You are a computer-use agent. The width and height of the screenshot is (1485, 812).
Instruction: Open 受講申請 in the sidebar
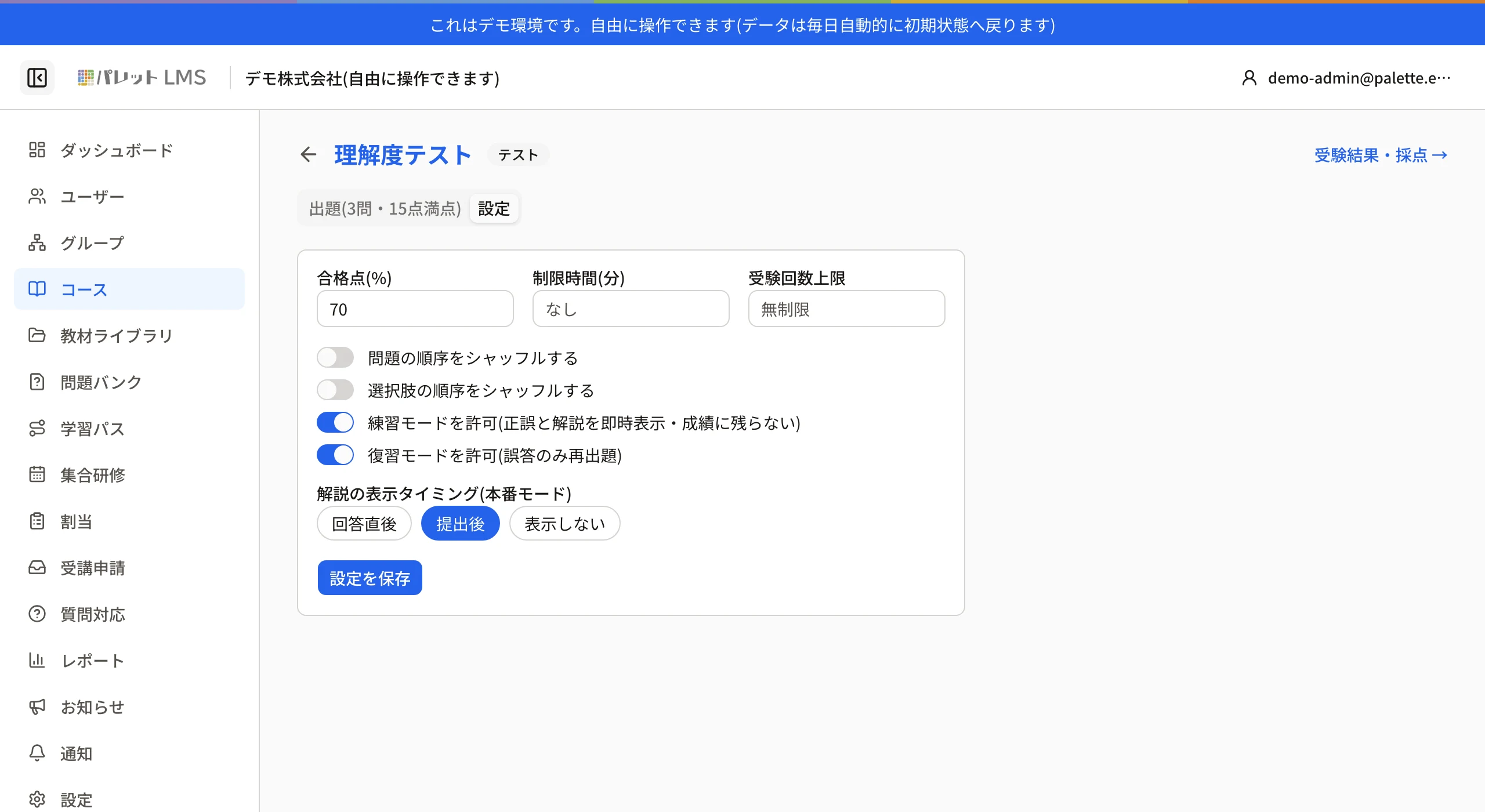click(129, 567)
